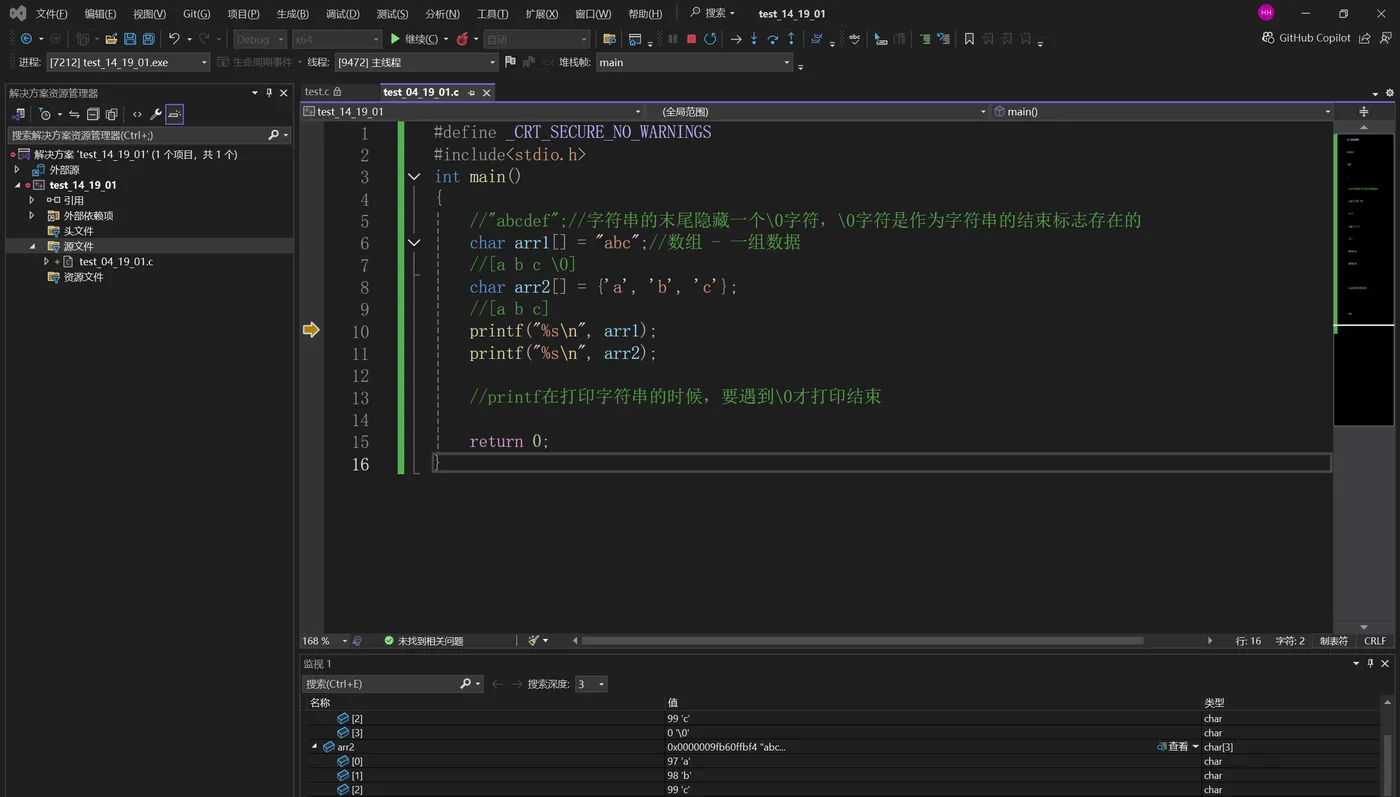Click the Undo arrow icon
Screen dimensions: 1400x797
(x=174, y=39)
